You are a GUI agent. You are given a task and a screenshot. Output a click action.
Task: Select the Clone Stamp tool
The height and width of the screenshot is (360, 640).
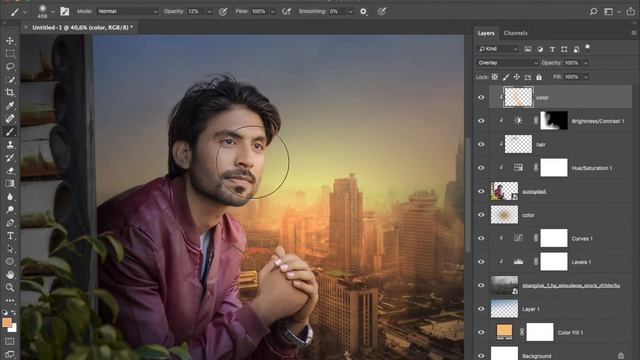coord(10,145)
